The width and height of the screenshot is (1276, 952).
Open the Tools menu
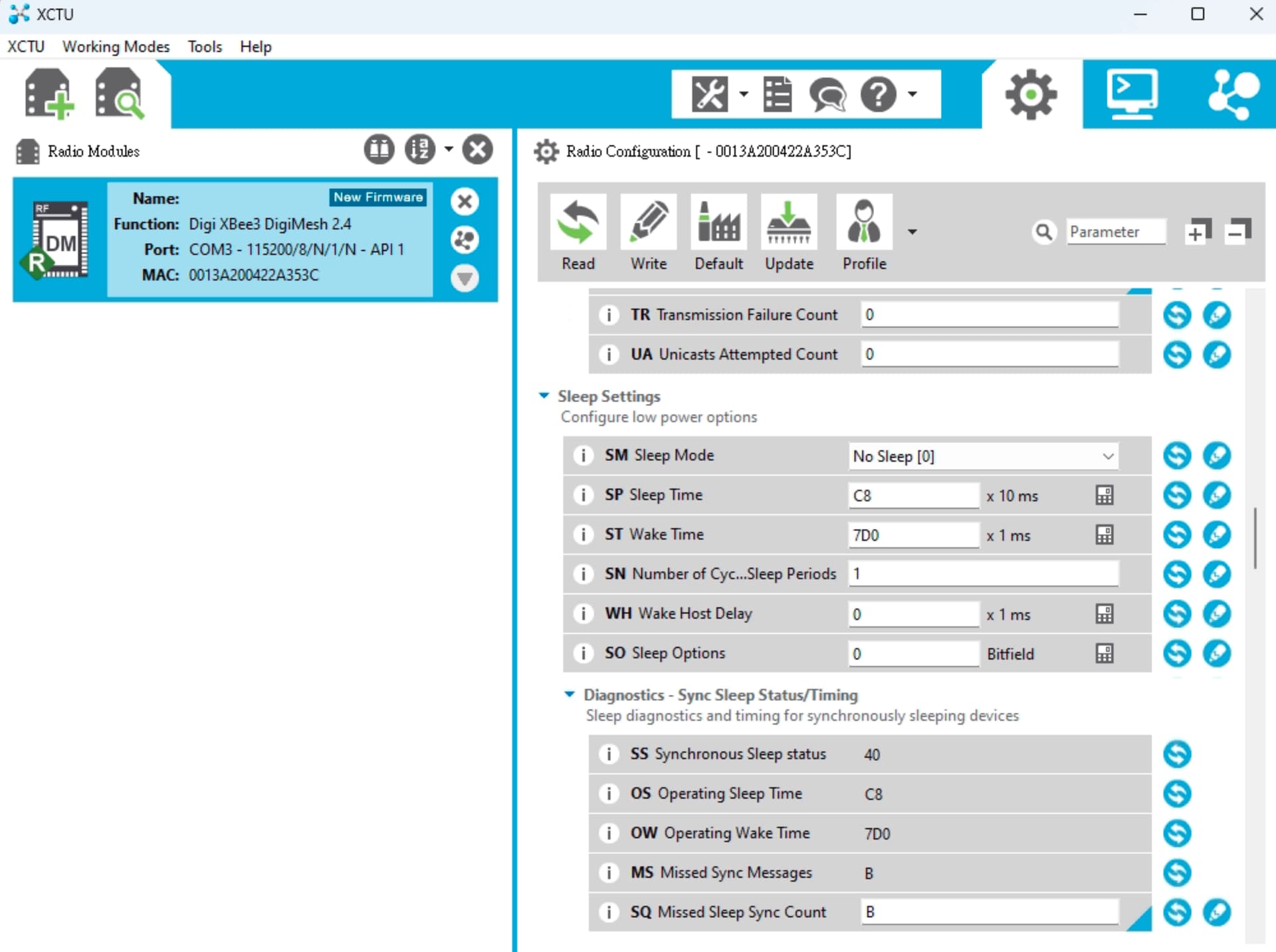[204, 47]
